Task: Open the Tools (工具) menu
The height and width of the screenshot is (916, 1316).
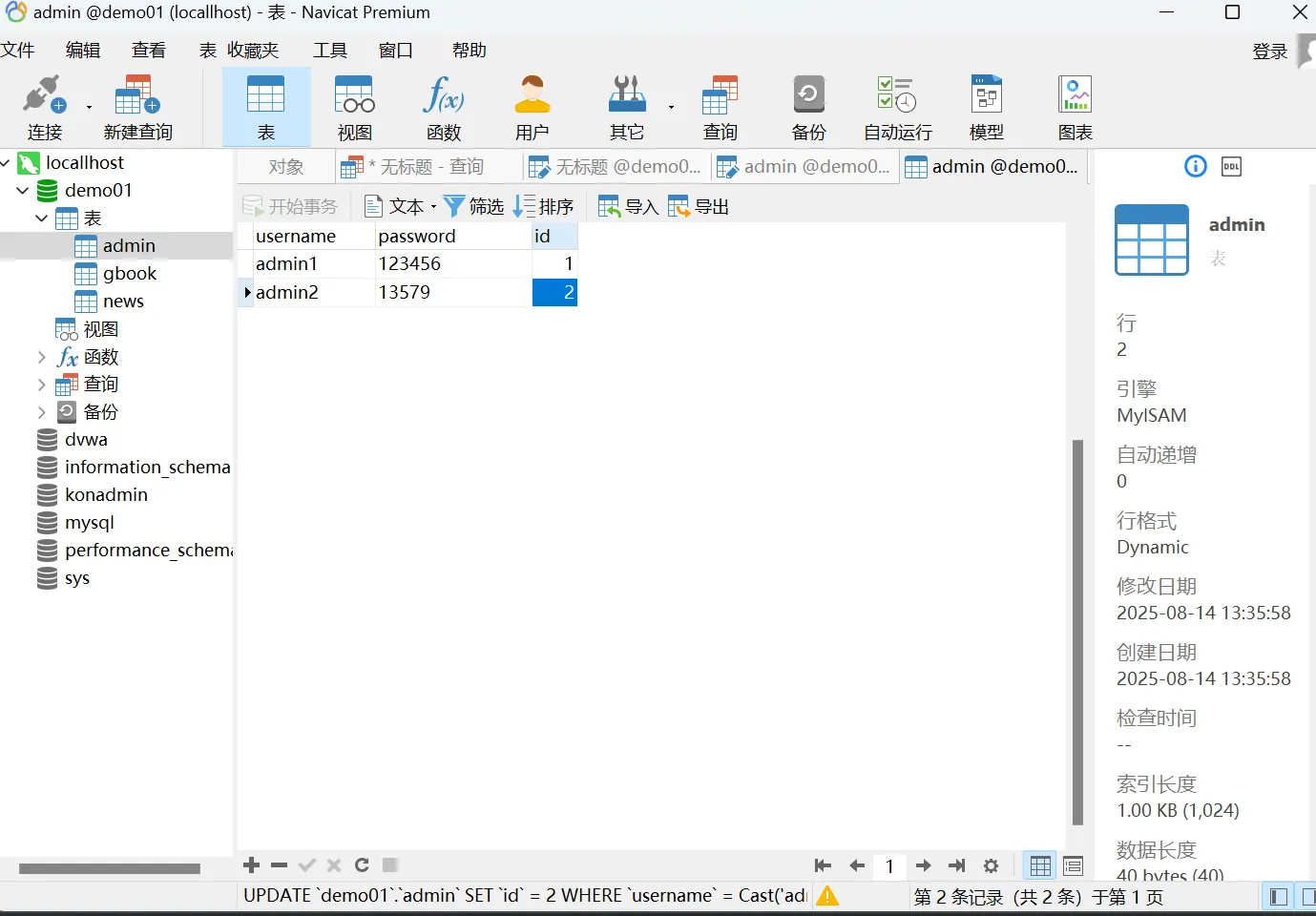Action: [330, 51]
